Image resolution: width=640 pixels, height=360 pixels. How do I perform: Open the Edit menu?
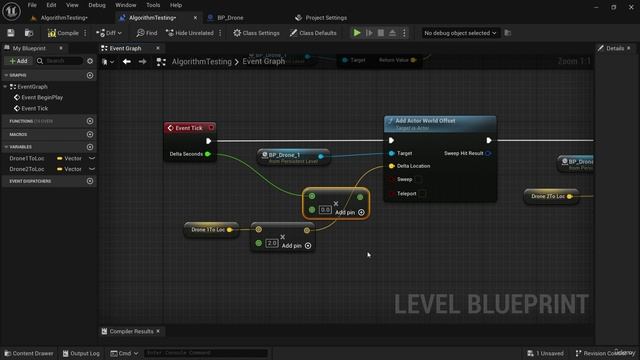click(x=51, y=5)
